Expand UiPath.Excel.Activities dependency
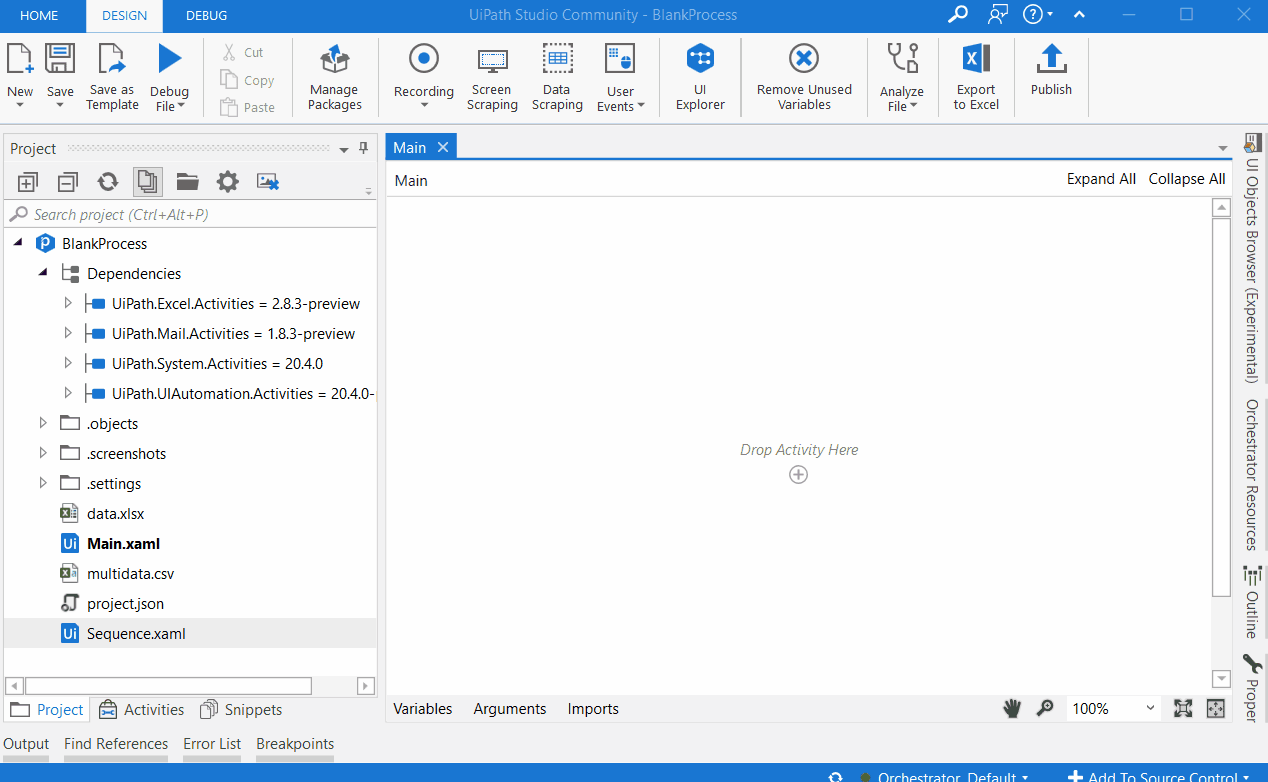 68,303
